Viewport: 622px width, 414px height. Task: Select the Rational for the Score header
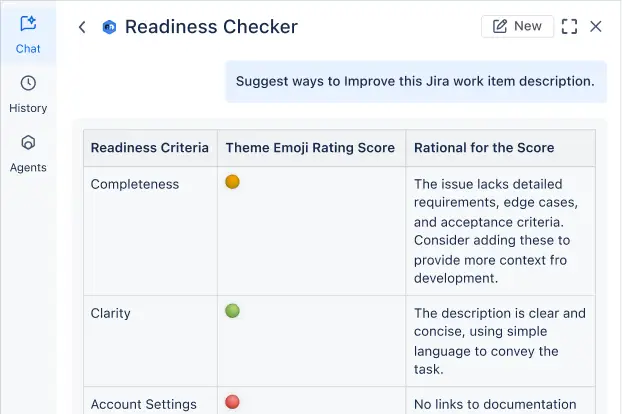pyautogui.click(x=484, y=148)
